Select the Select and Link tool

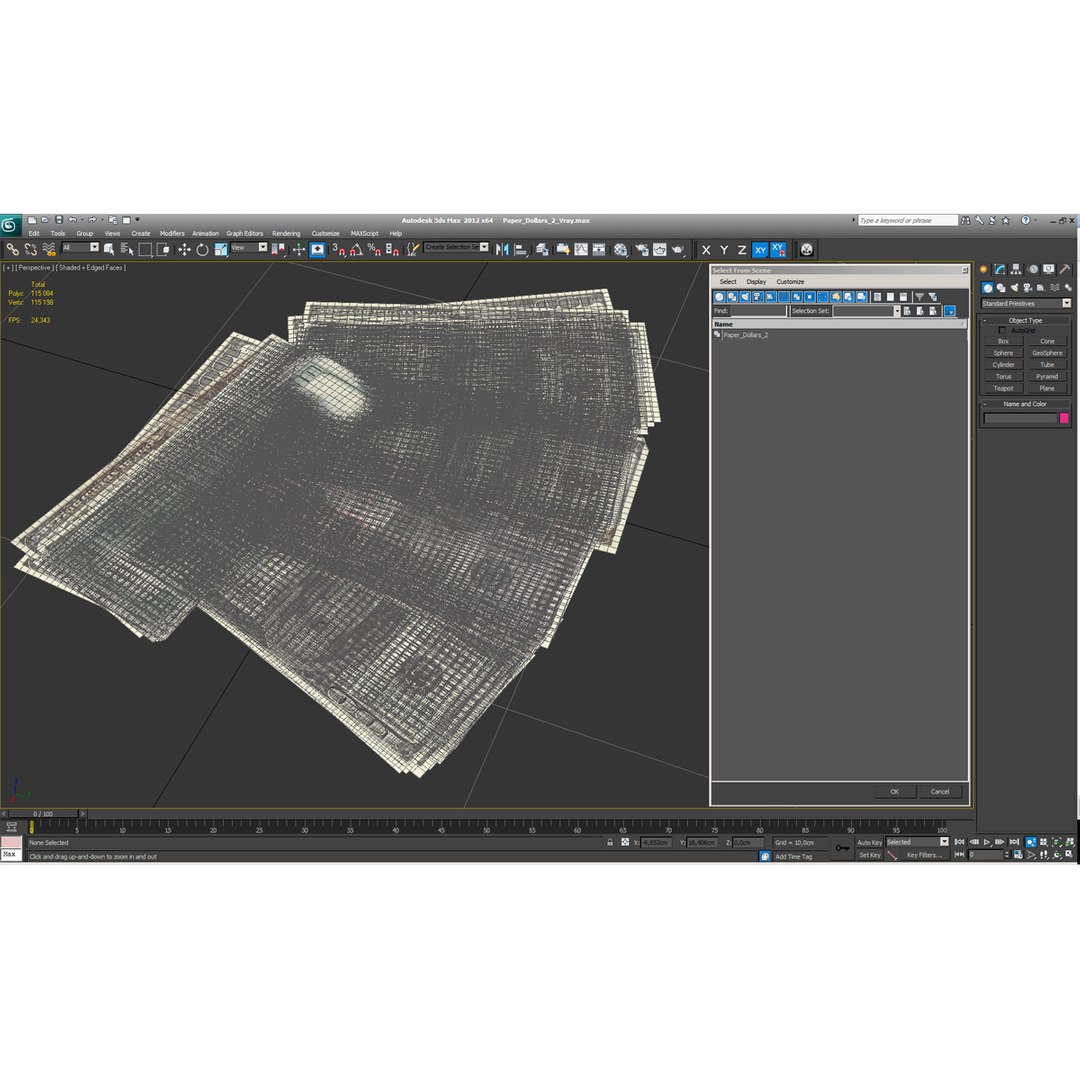12,249
